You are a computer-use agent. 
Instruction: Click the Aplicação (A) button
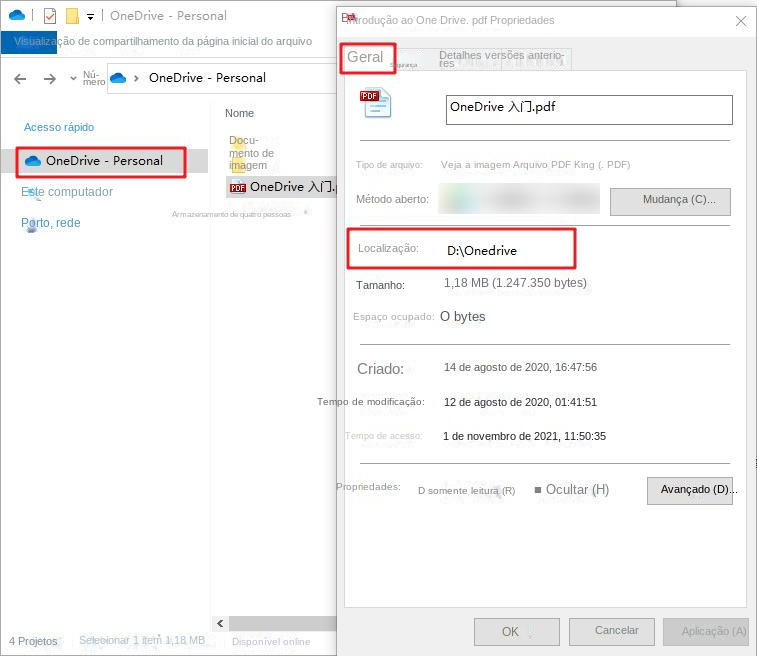706,632
